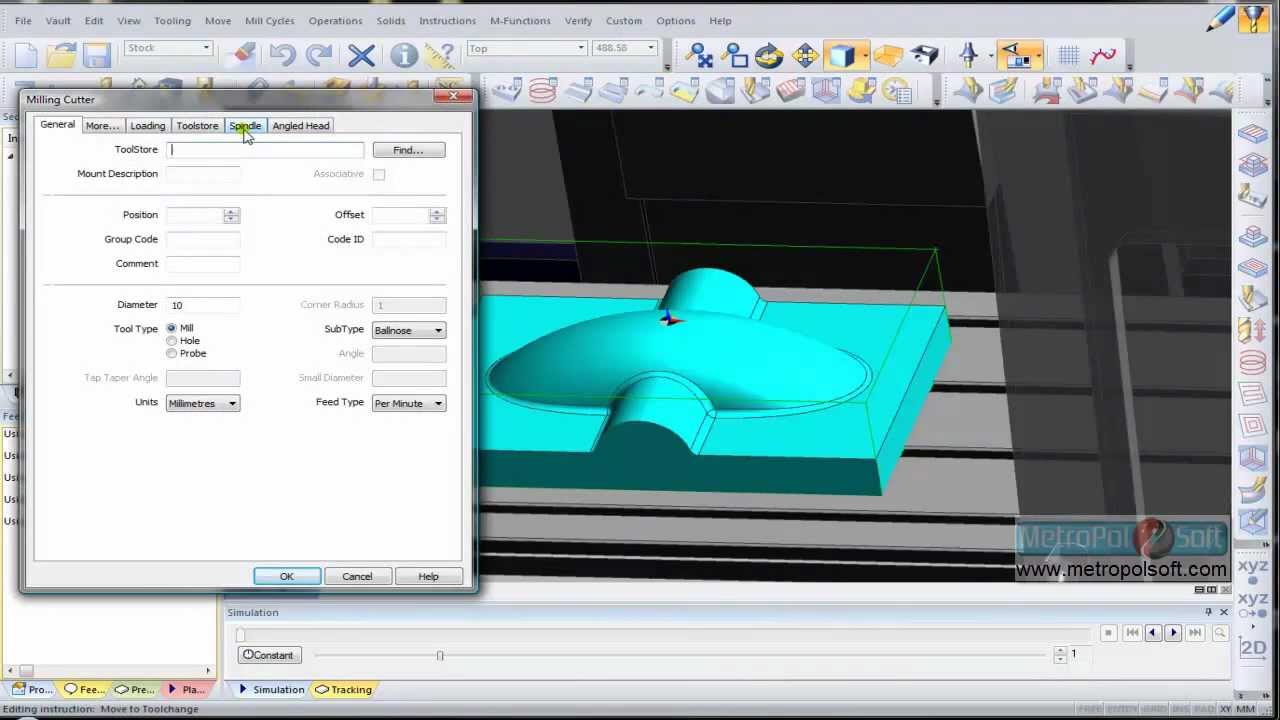
Task: Open the Mill Cycles menu
Action: [x=270, y=20]
